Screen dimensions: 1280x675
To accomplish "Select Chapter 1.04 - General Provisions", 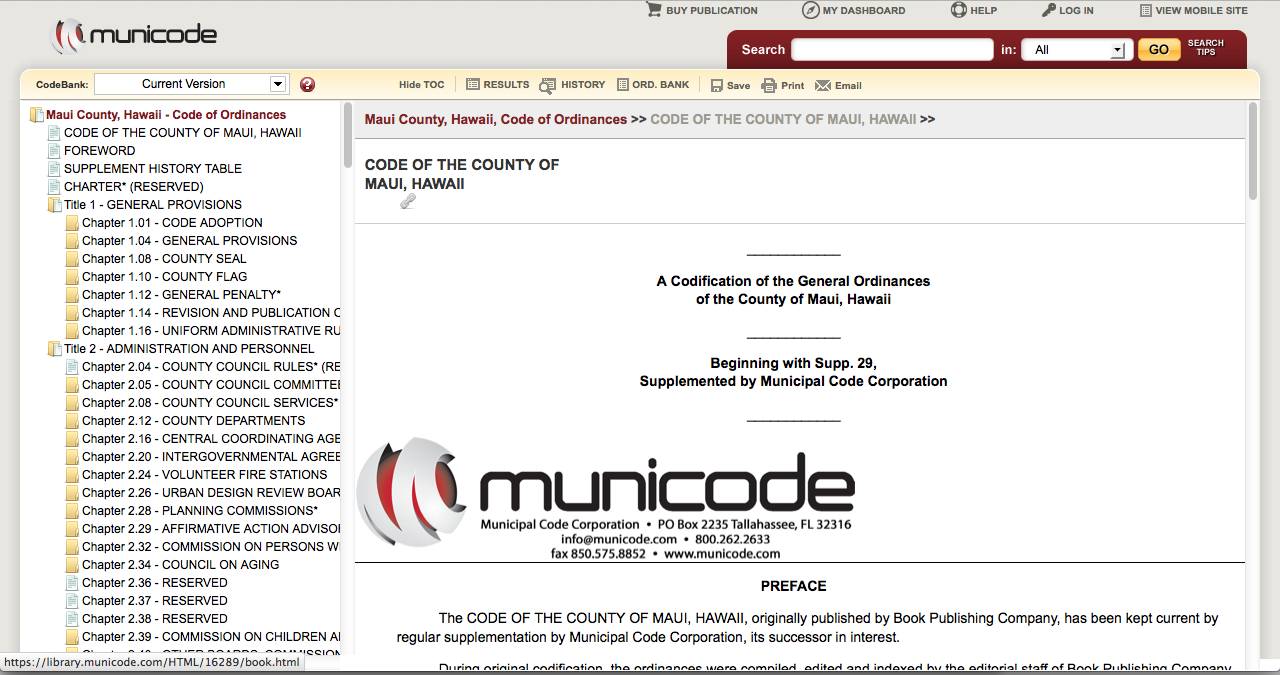I will (x=189, y=241).
